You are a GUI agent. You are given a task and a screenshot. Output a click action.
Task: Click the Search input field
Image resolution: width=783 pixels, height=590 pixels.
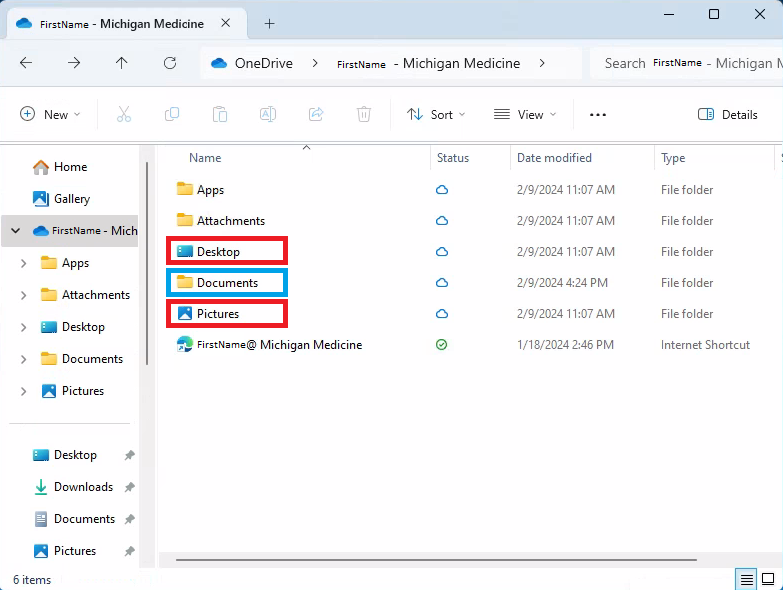pyautogui.click(x=690, y=63)
